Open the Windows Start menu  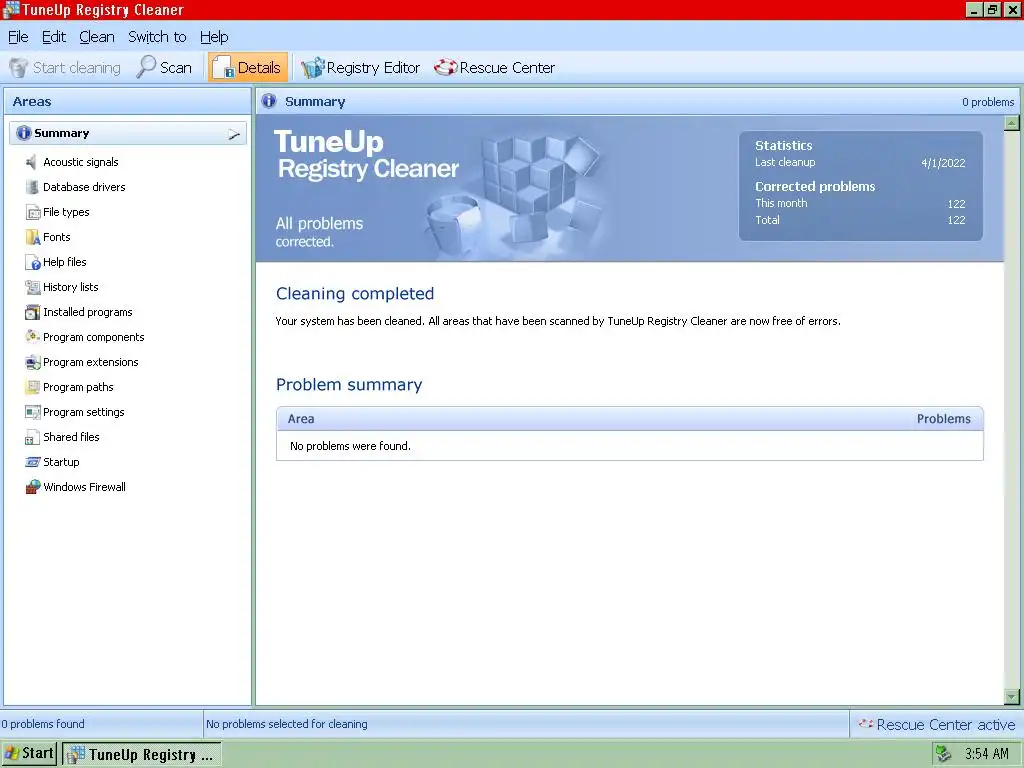click(x=29, y=754)
